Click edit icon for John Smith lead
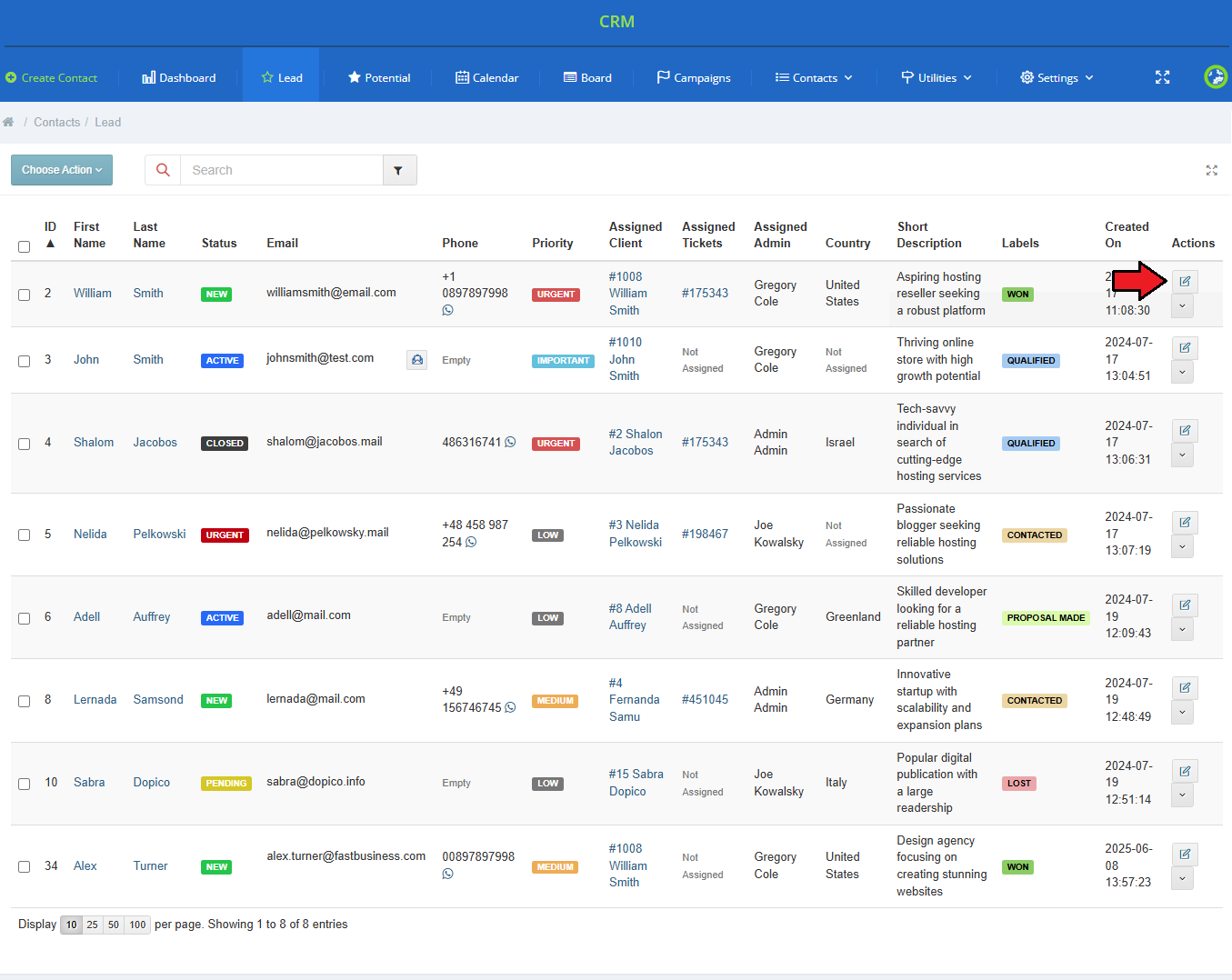 (1185, 348)
